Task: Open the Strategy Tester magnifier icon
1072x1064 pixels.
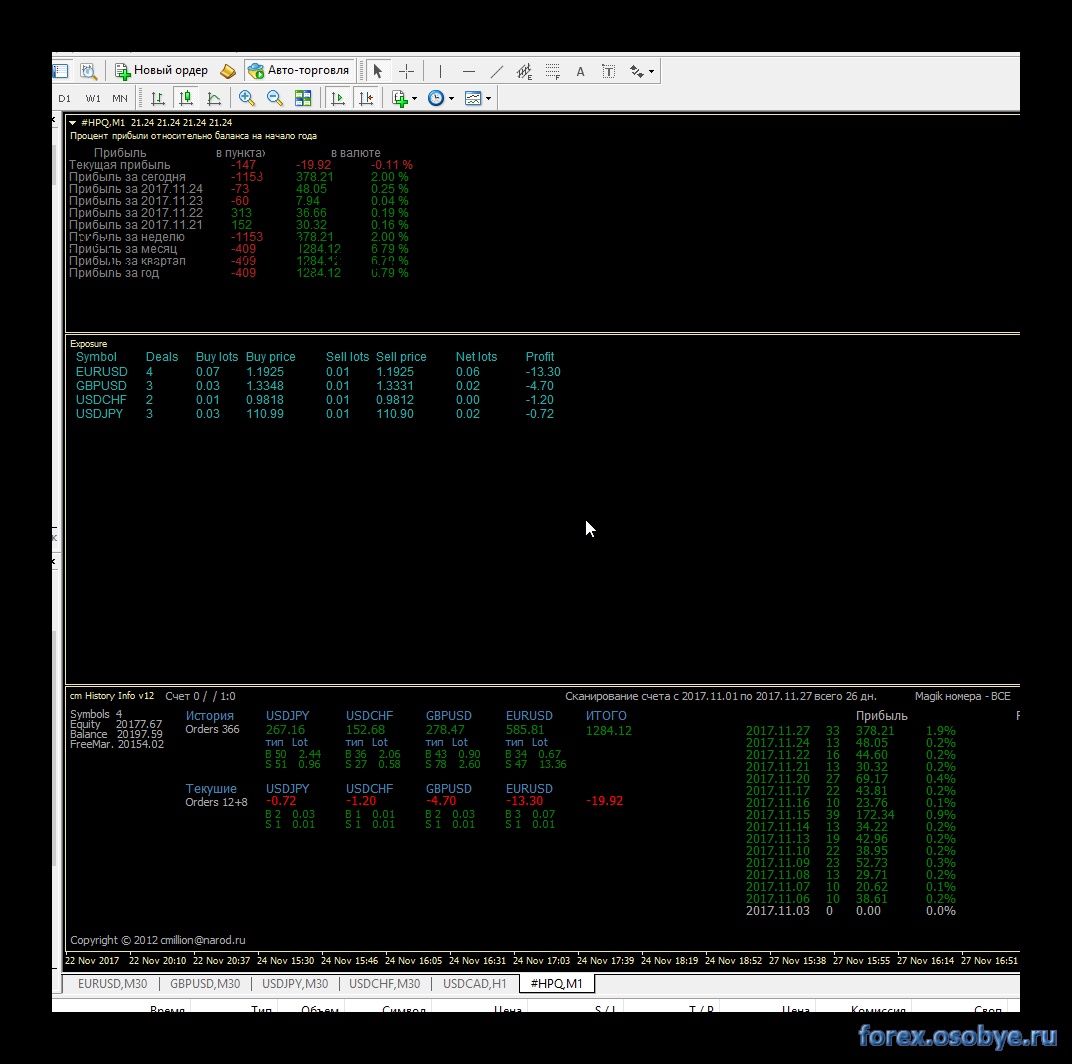Action: click(88, 70)
